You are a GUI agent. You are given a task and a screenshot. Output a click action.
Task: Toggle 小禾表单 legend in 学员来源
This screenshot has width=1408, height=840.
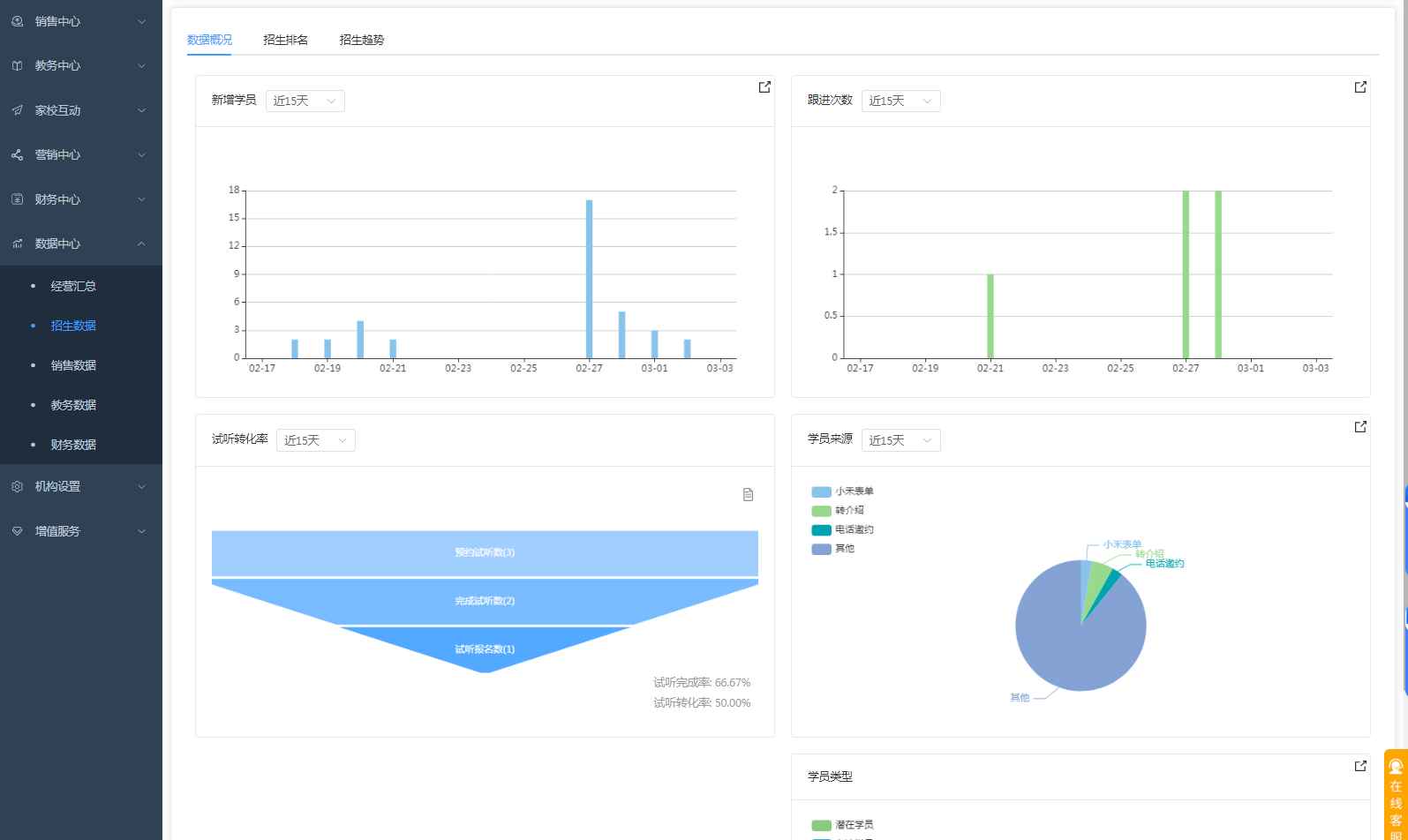tap(842, 491)
